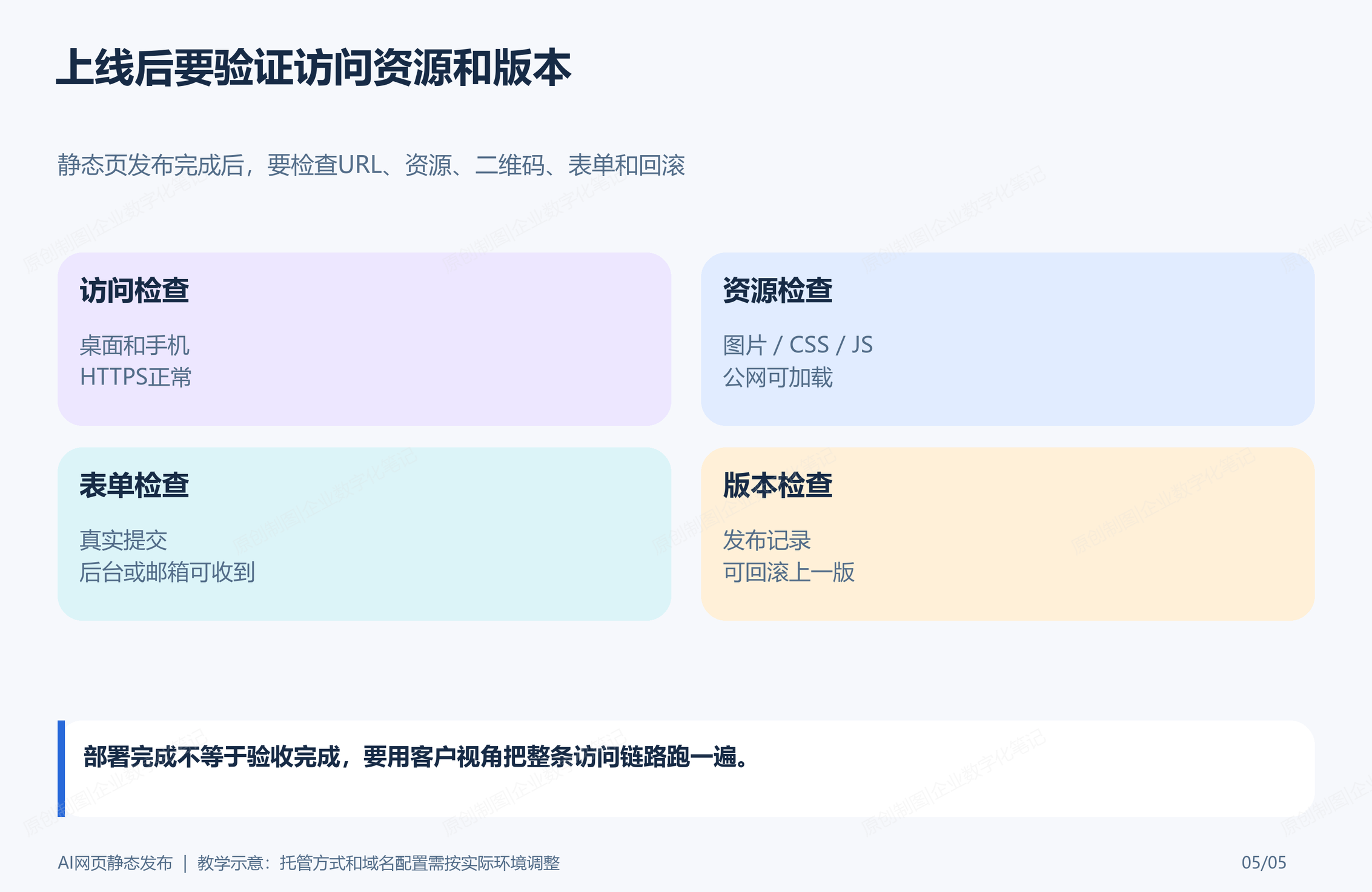Select the text 桌面和手机

coord(134,346)
